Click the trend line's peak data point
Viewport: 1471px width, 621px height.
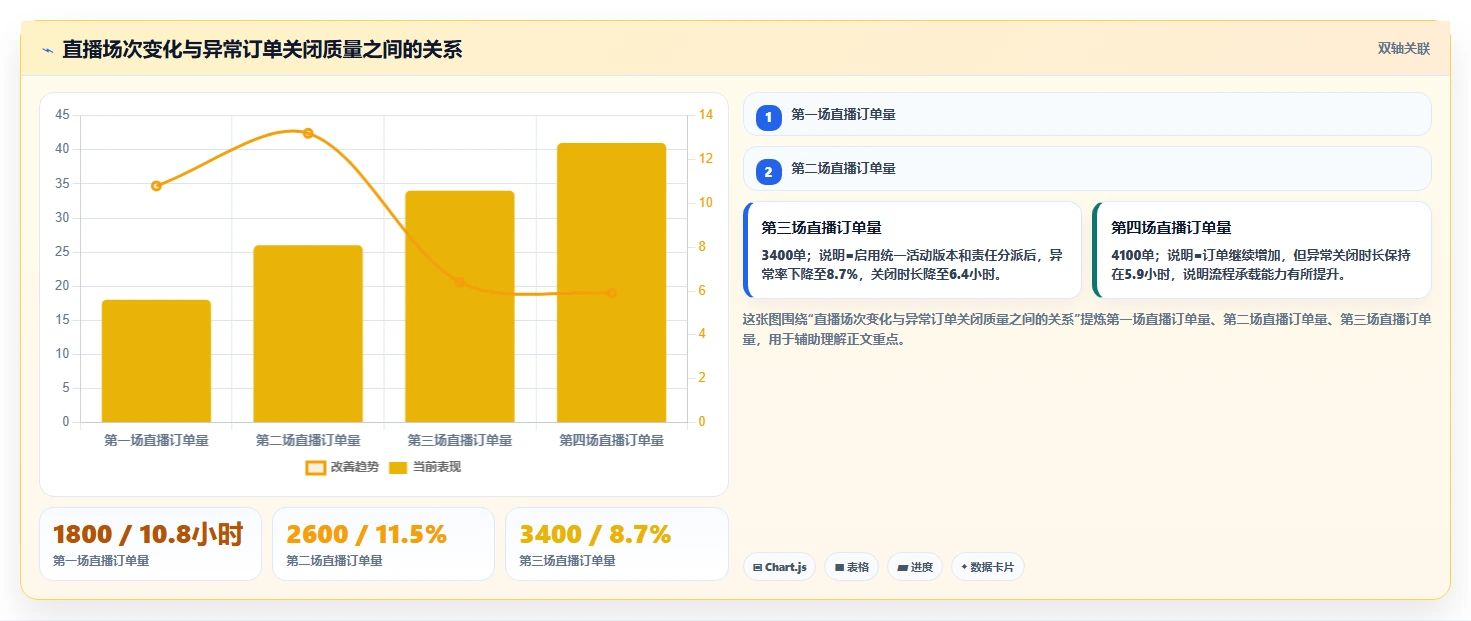[308, 133]
